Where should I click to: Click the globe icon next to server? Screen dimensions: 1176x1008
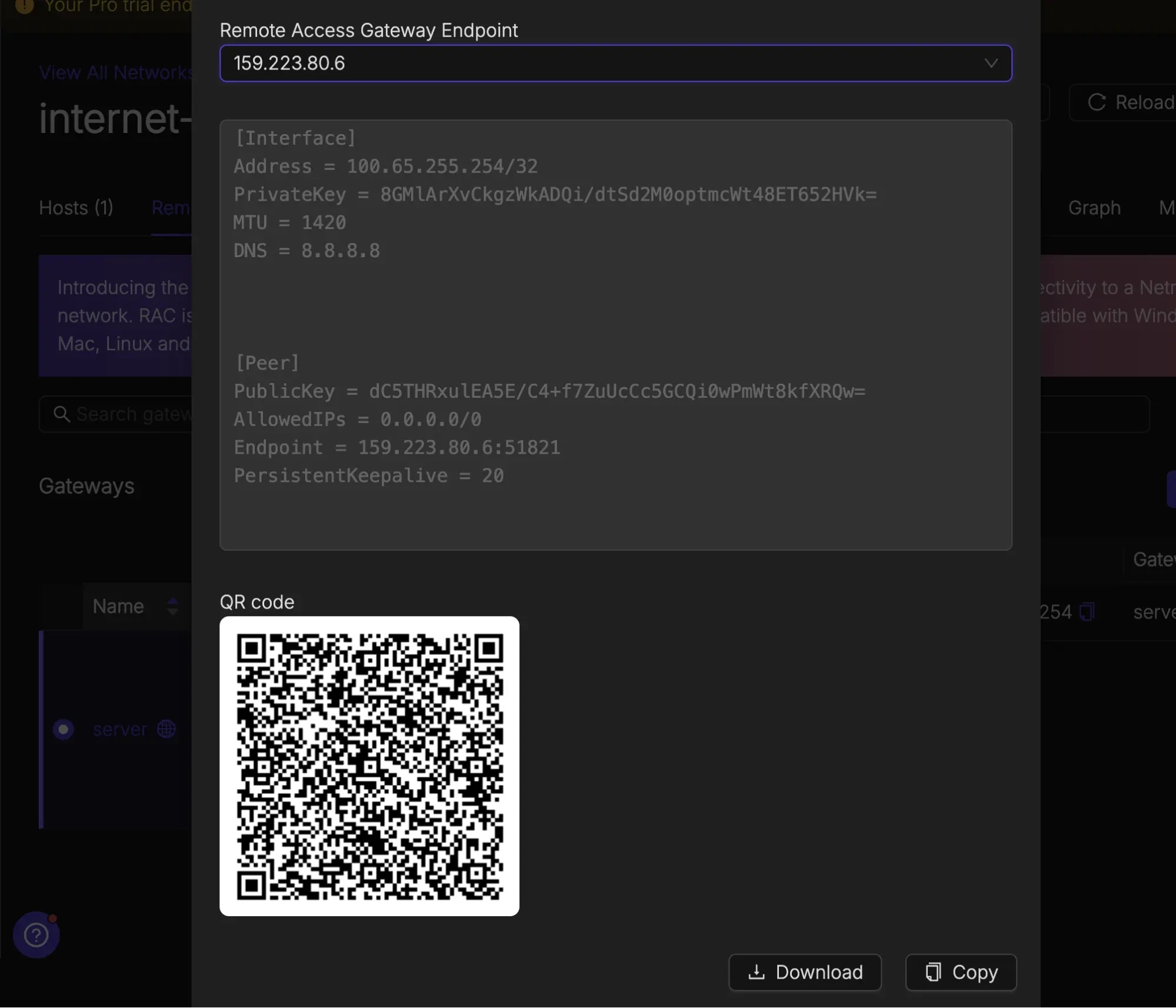pos(166,729)
